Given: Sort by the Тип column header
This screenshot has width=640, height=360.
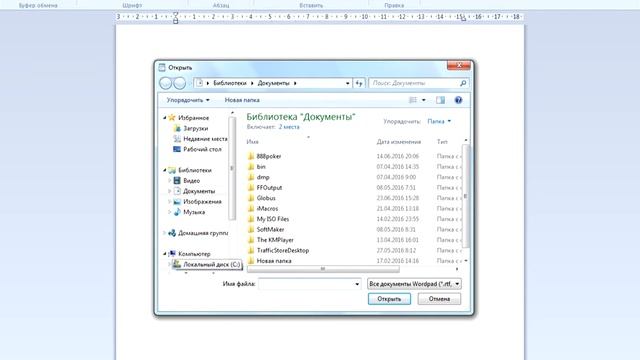Looking at the screenshot, I should (442, 142).
